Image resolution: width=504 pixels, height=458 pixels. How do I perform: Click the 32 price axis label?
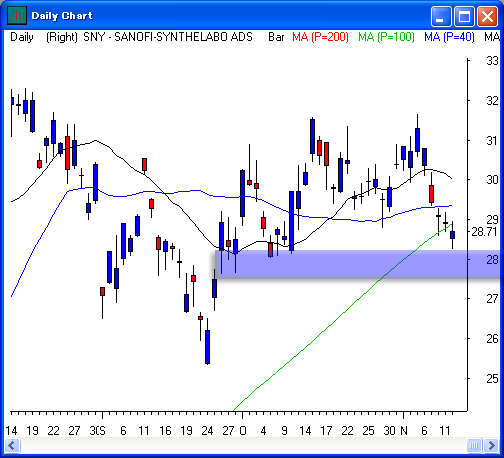tap(492, 101)
